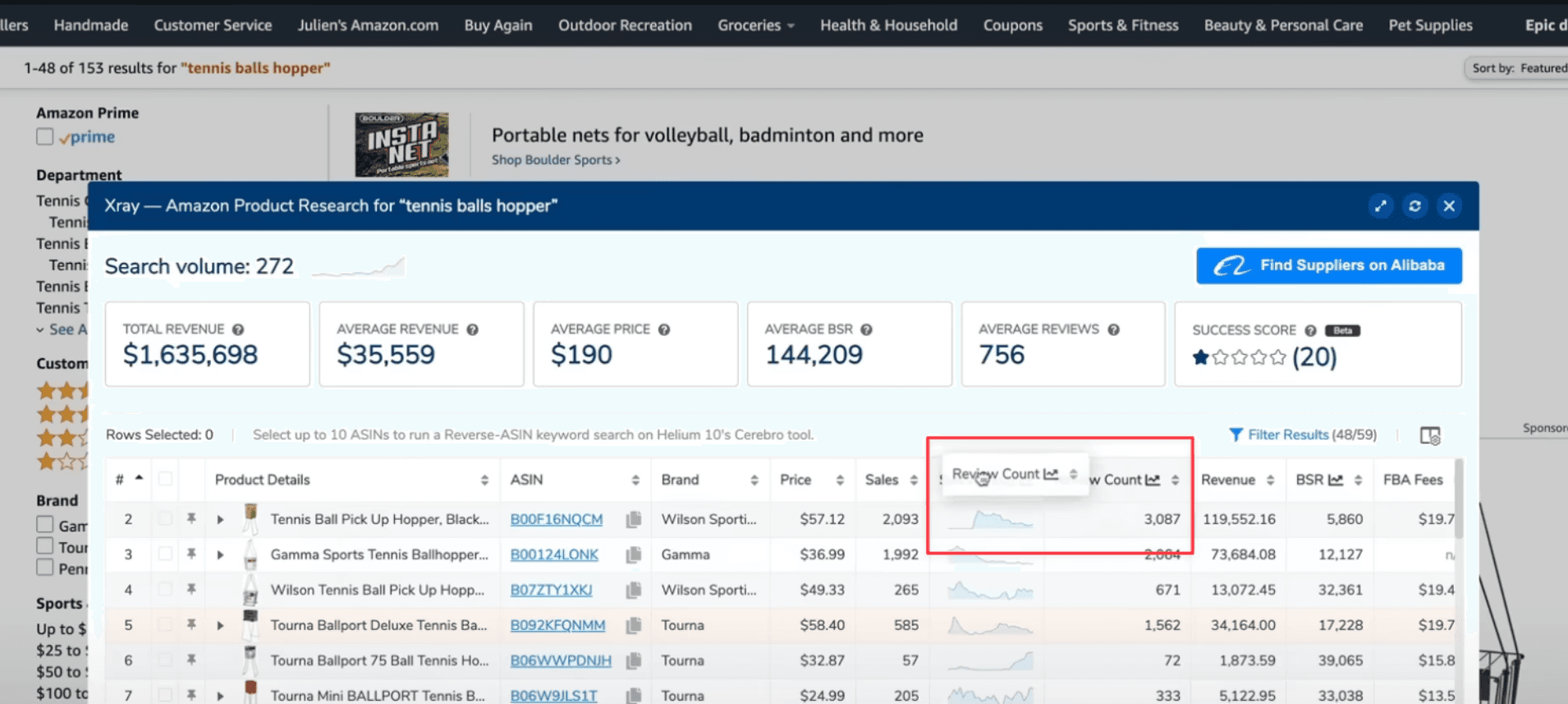Open Customer Service nav item
This screenshot has width=1568, height=704.
tap(213, 25)
